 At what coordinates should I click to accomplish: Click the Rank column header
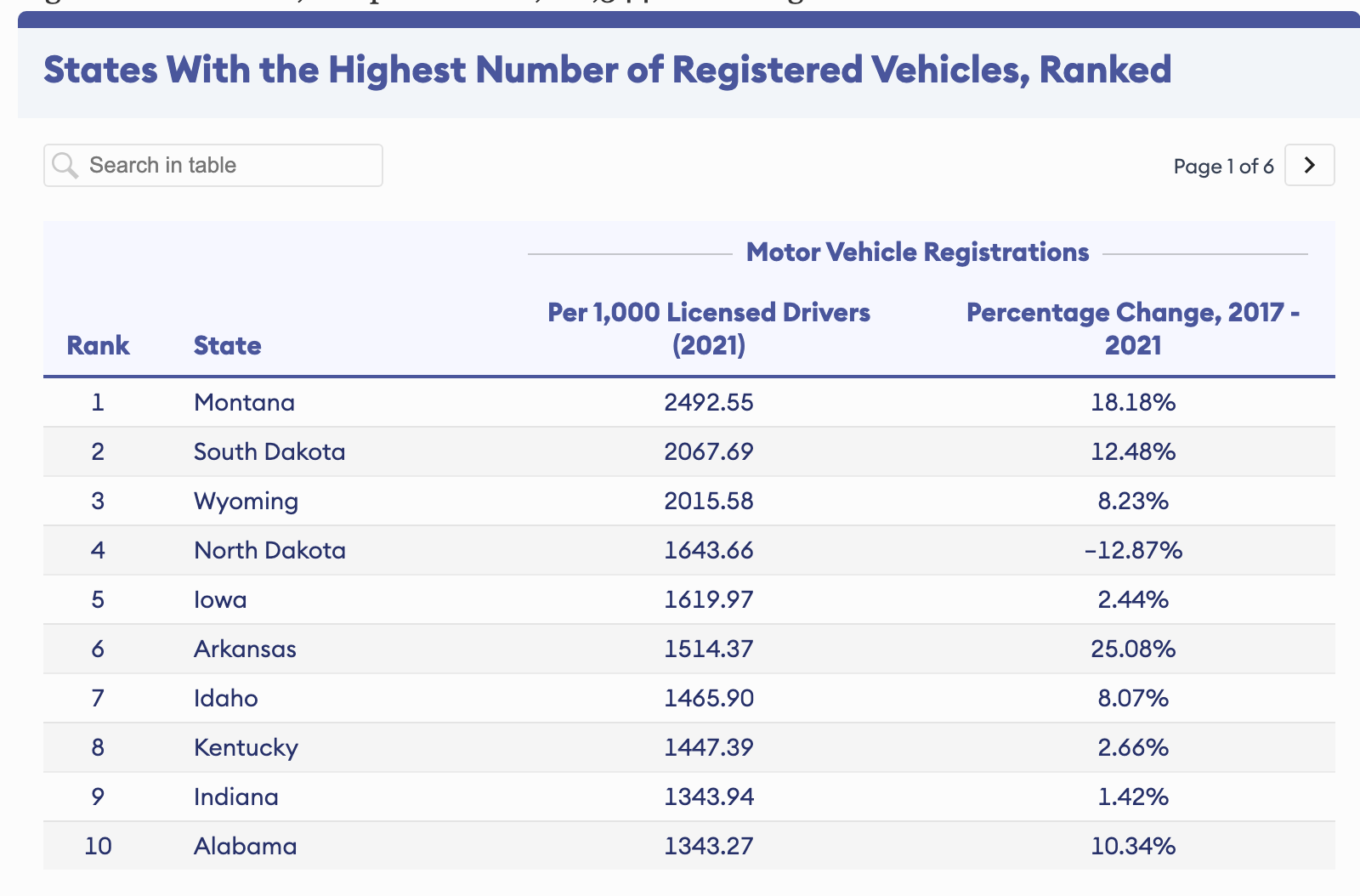tap(99, 345)
